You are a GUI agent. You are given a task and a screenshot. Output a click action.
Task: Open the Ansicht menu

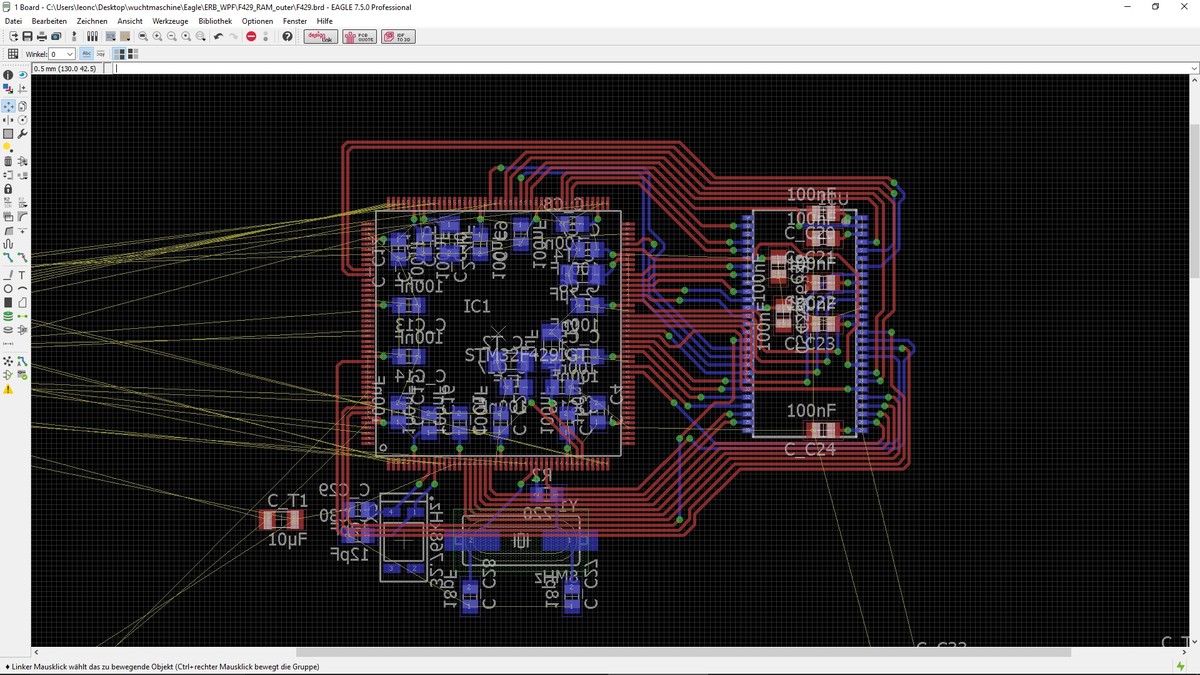click(x=130, y=21)
